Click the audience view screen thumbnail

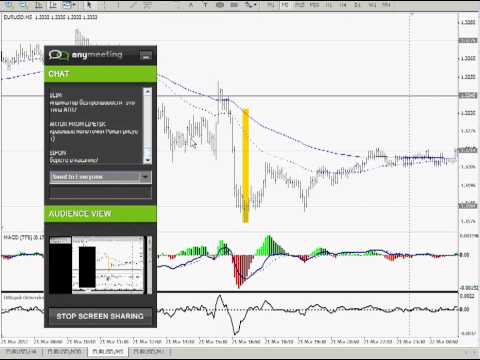(x=97, y=265)
